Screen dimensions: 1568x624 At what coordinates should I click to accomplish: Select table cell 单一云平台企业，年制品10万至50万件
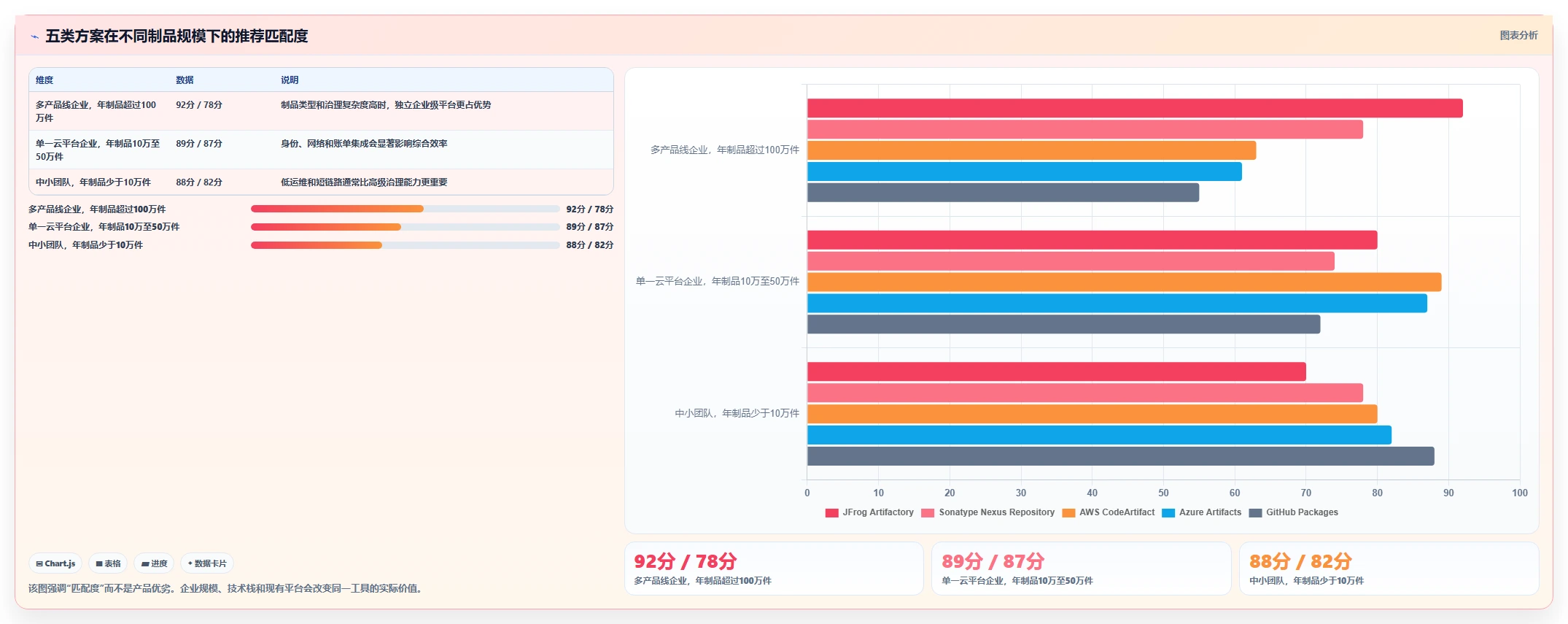[x=98, y=150]
